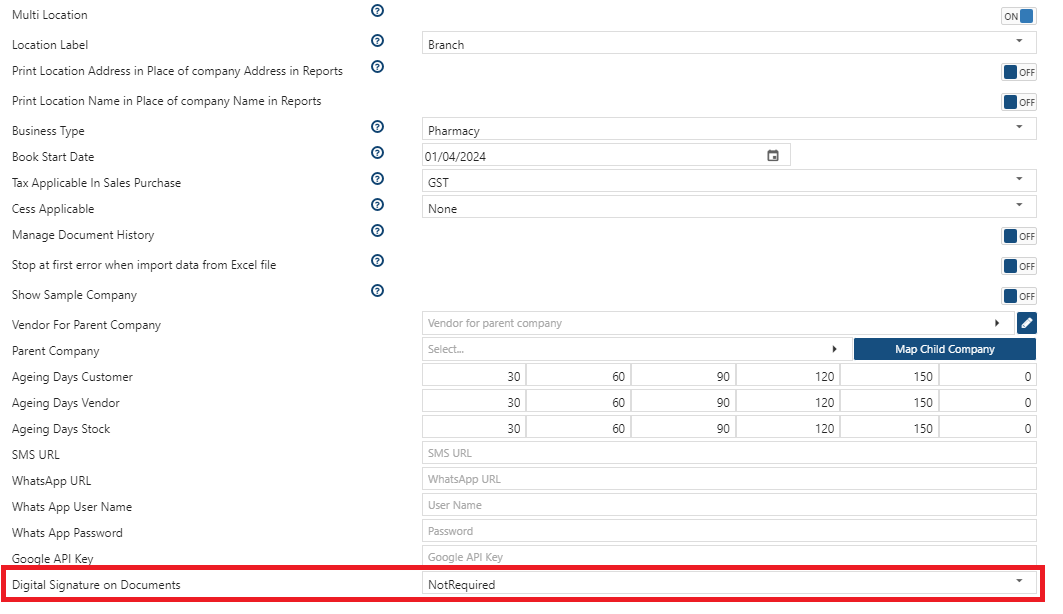
Task: Turn off the Multi Location toggle
Action: pyautogui.click(x=1018, y=16)
